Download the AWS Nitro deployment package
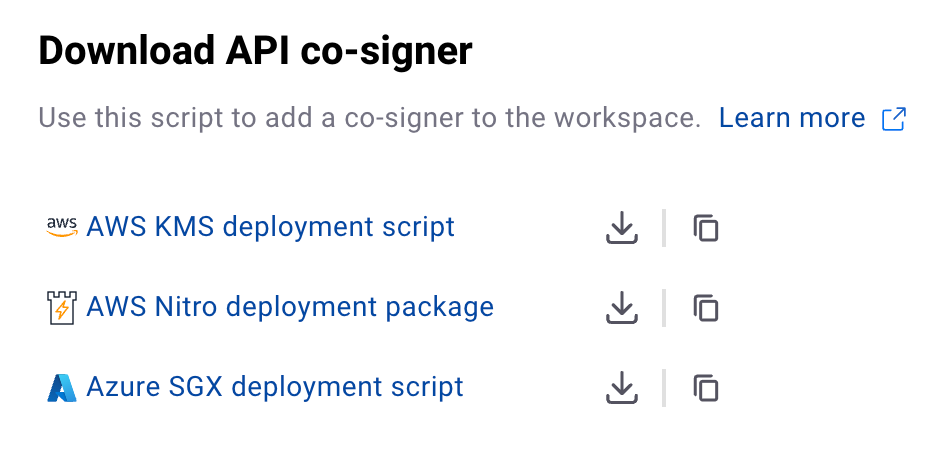Viewport: 948px width, 452px height. (622, 308)
